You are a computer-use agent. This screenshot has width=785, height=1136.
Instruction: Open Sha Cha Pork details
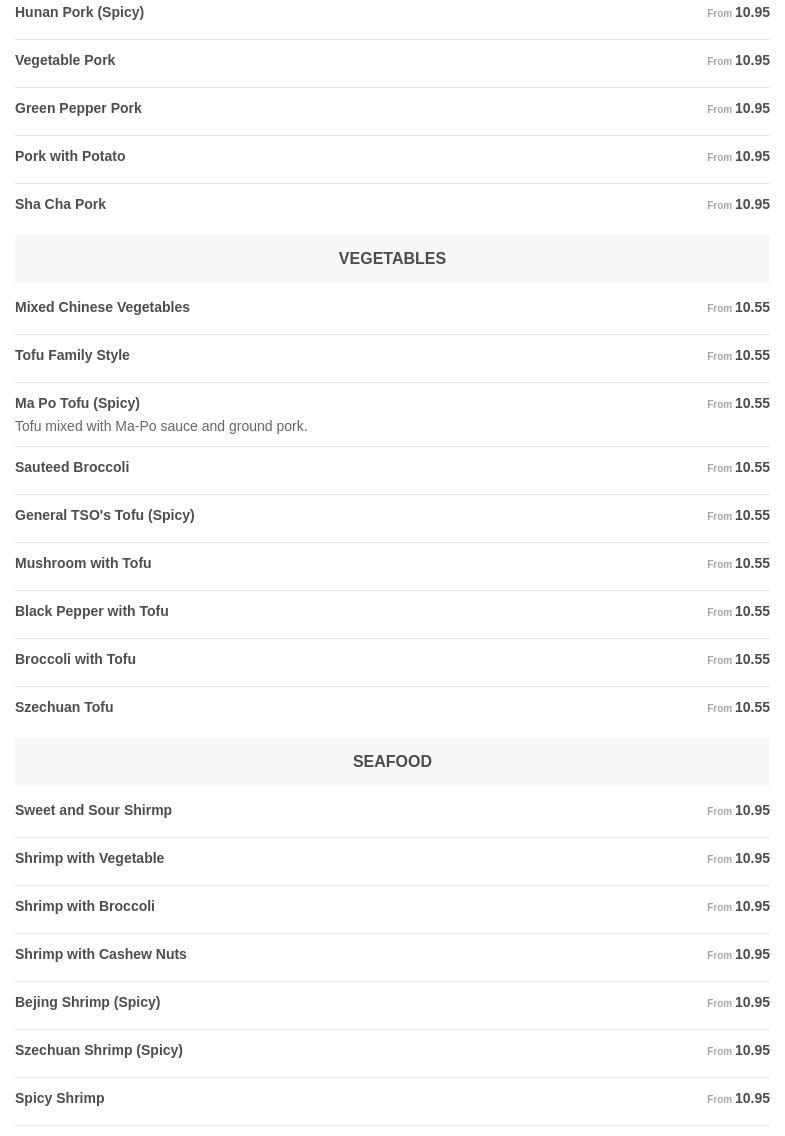point(60,205)
